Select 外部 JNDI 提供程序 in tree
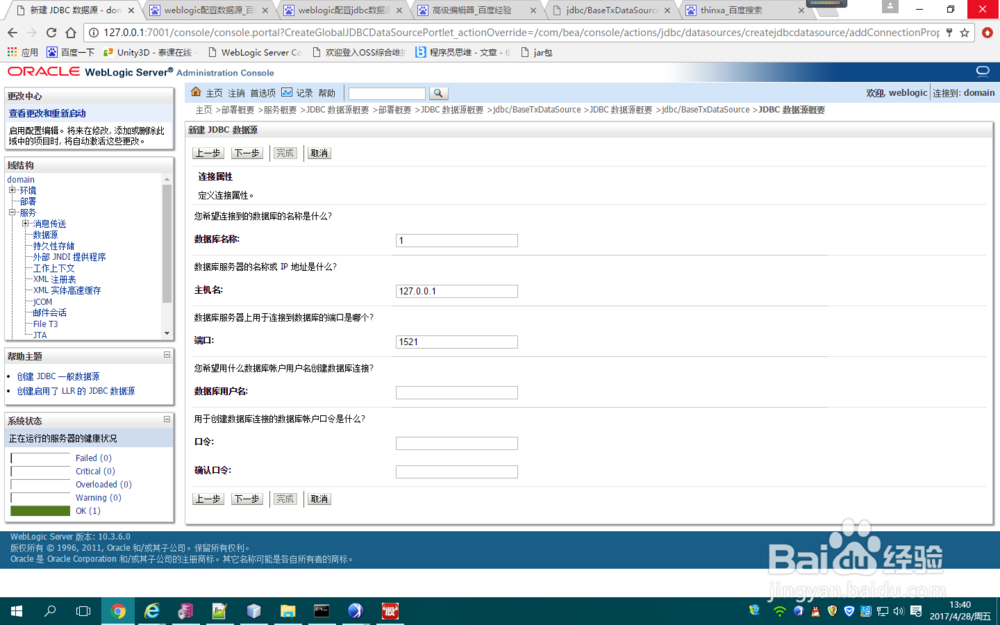Screen dimensions: 1000x625 pyautogui.click(x=70, y=257)
